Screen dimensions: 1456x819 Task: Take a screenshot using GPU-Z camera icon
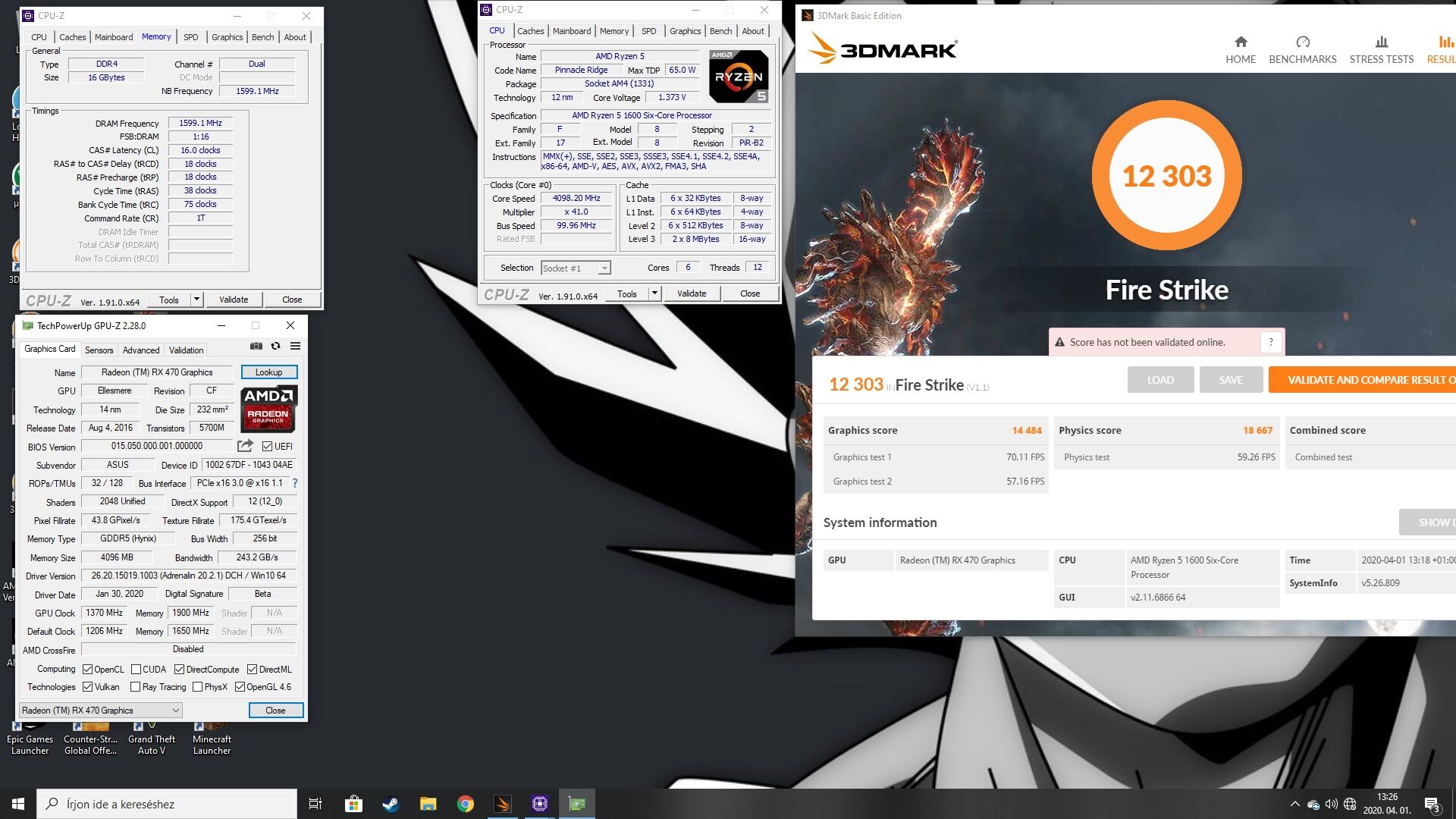point(256,346)
